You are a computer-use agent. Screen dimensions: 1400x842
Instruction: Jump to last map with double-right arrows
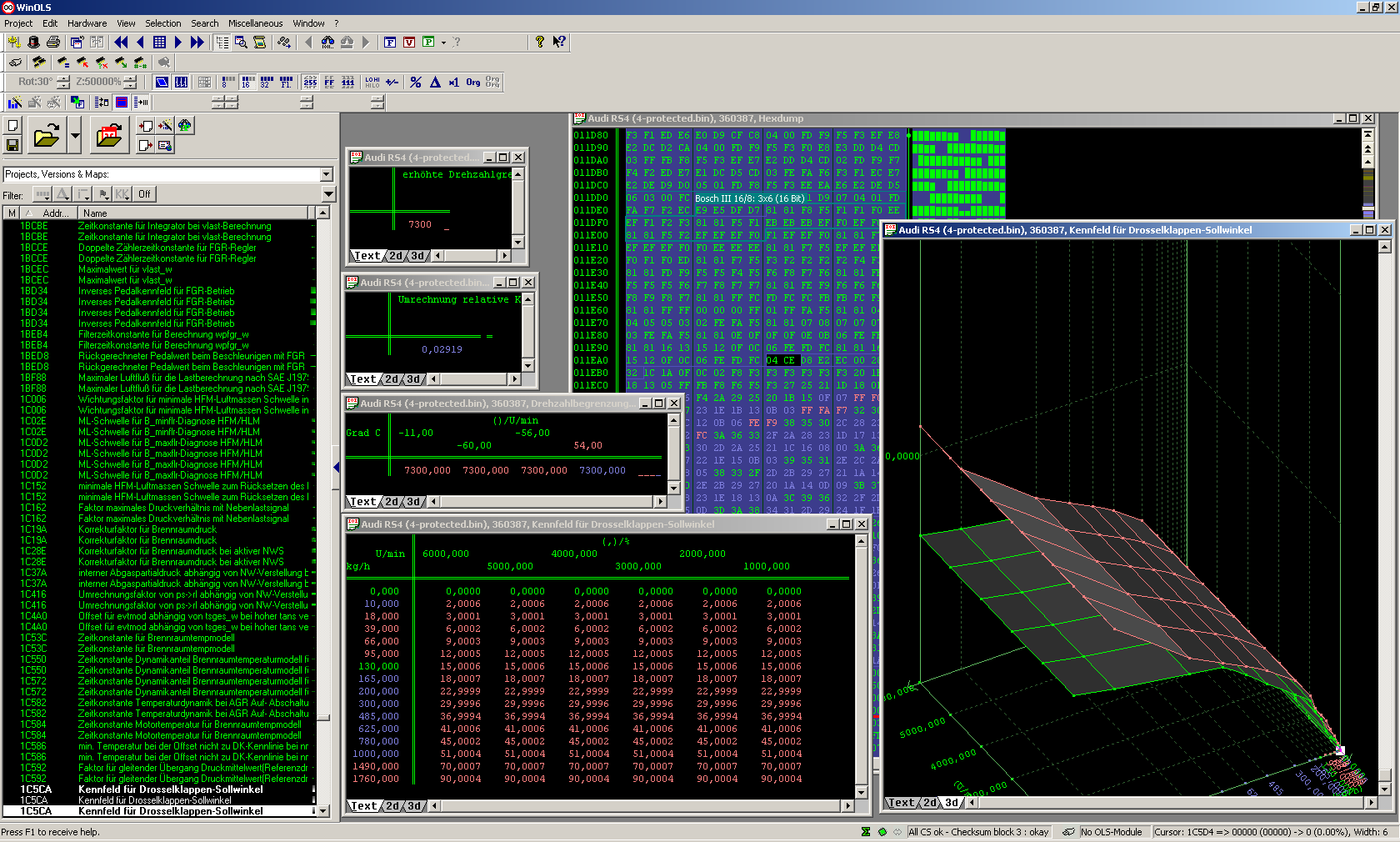197,42
